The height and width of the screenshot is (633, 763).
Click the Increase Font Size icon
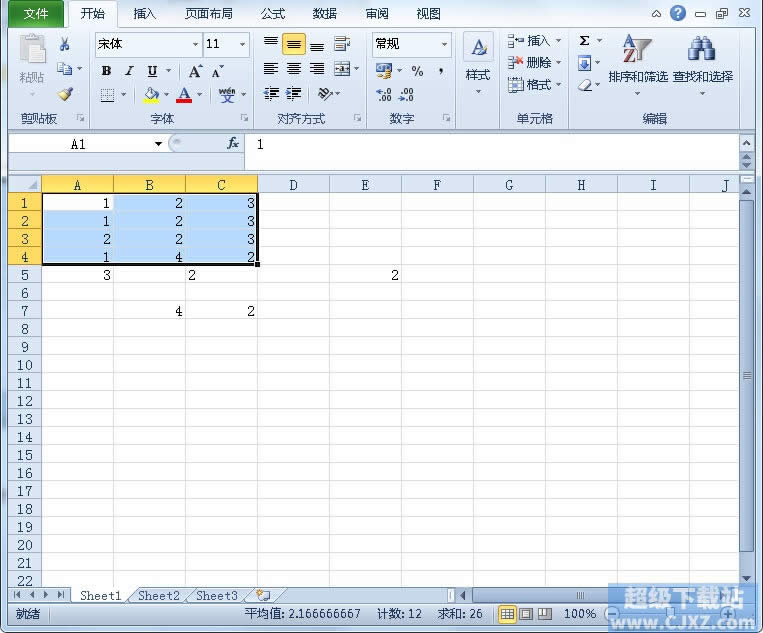point(195,71)
